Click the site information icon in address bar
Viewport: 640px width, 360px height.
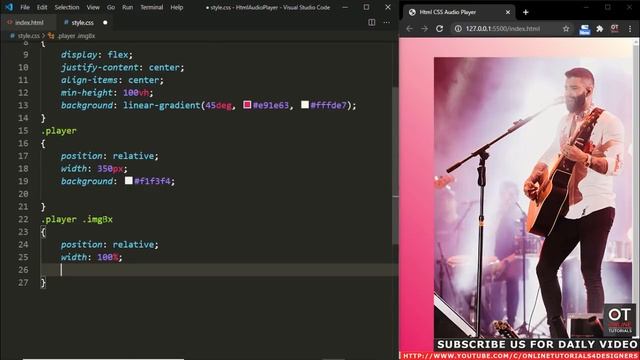(x=458, y=29)
